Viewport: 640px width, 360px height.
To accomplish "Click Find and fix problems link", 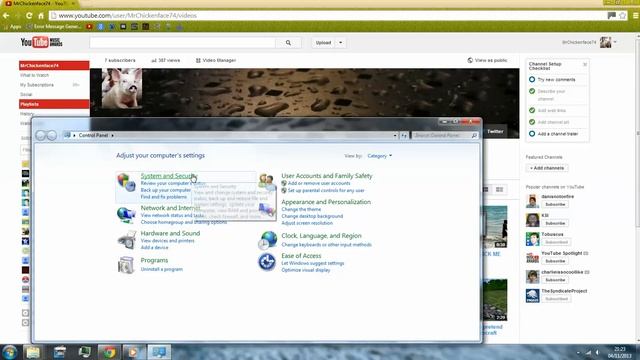I will click(164, 197).
